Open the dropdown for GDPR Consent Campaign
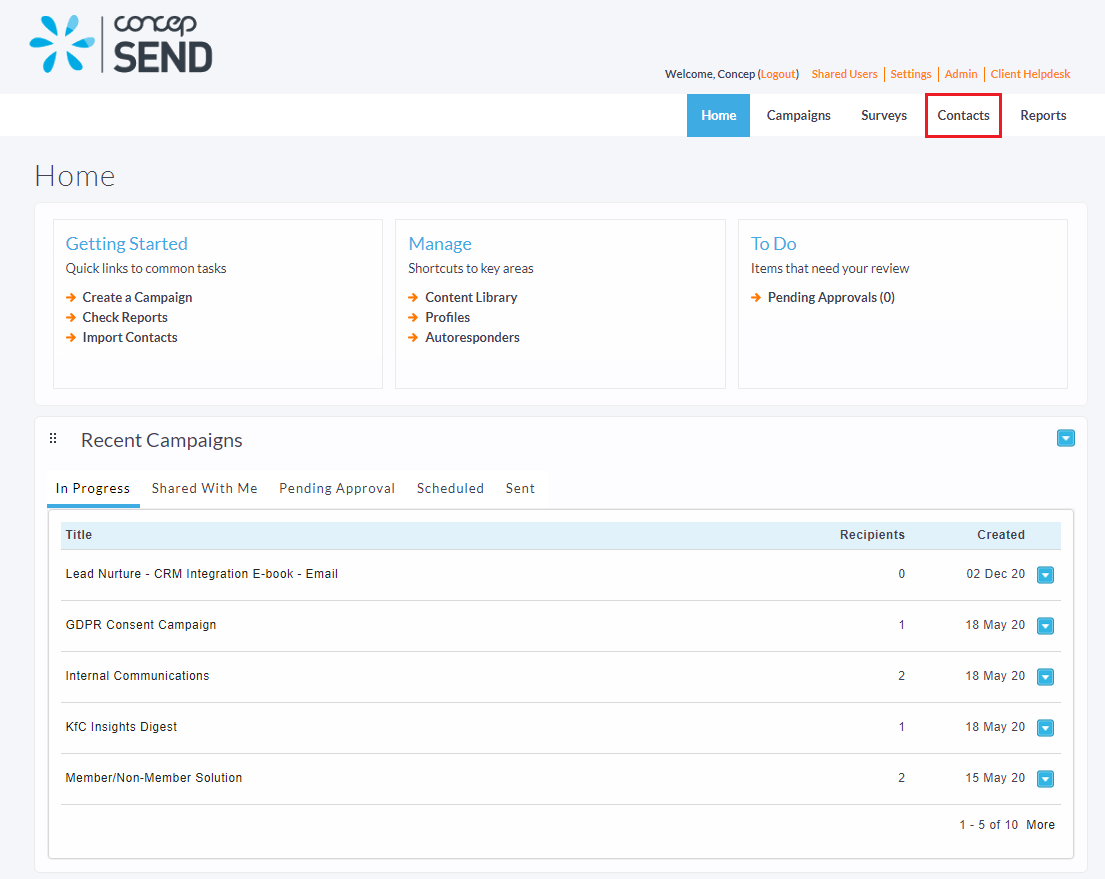This screenshot has height=879, width=1105. [x=1045, y=625]
